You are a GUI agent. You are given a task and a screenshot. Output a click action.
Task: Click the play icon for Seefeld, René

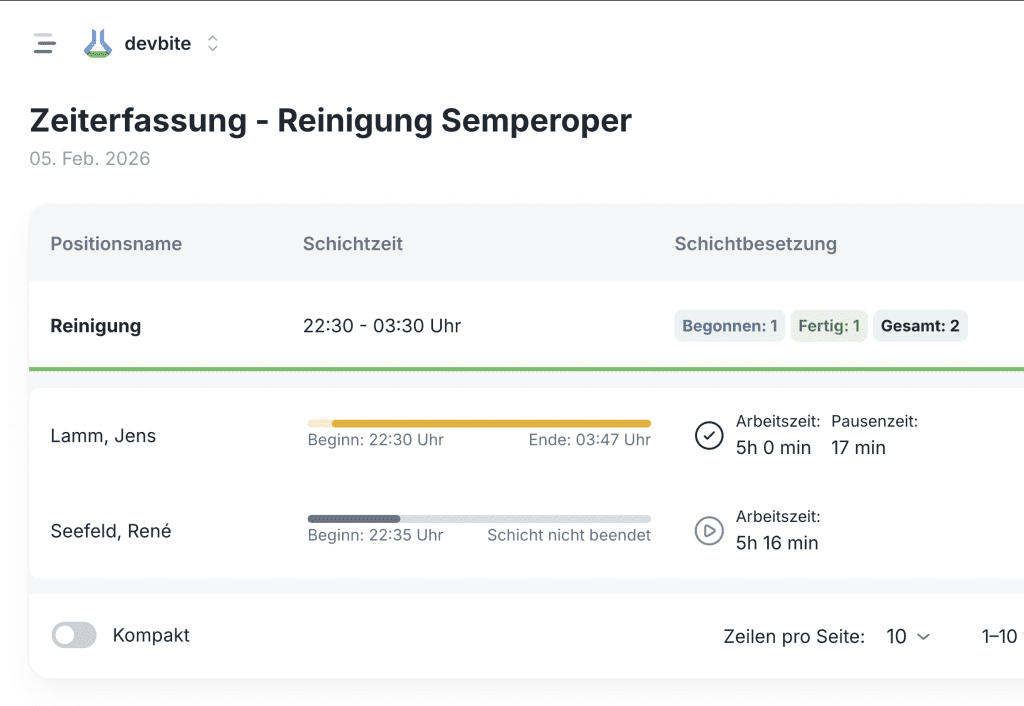click(709, 531)
